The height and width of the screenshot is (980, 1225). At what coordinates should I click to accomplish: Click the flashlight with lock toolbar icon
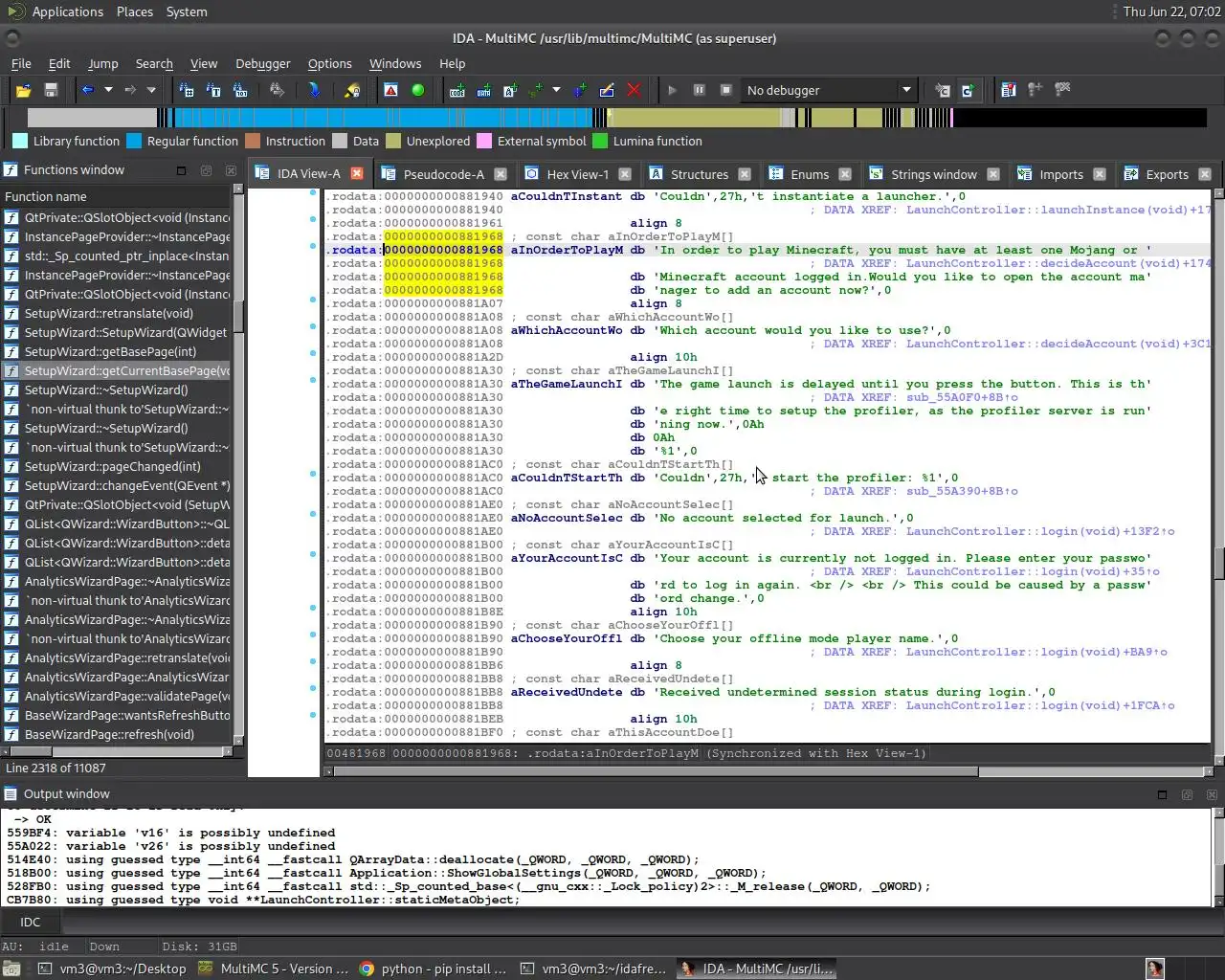coord(352,90)
